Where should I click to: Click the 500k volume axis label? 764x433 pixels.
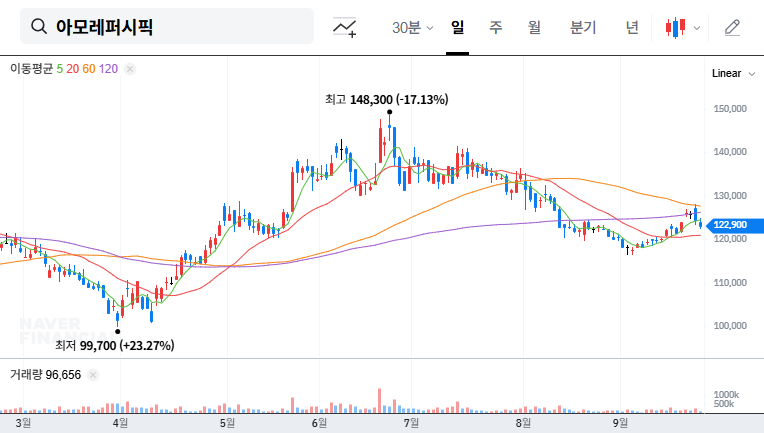coord(724,404)
